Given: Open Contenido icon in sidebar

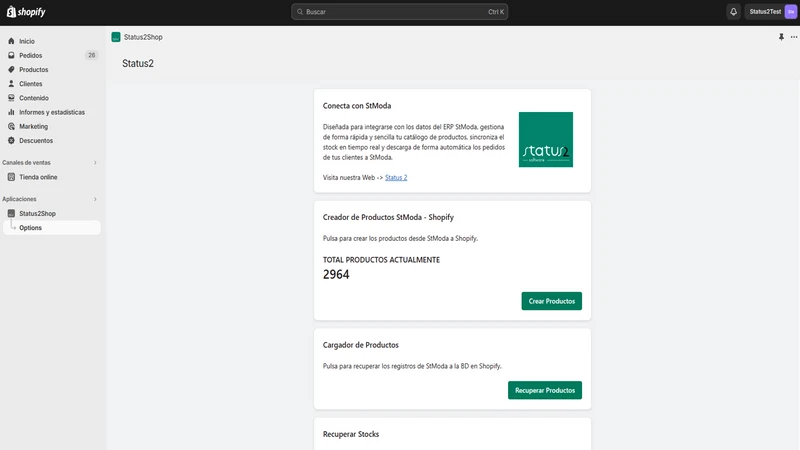Looking at the screenshot, I should pos(11,98).
